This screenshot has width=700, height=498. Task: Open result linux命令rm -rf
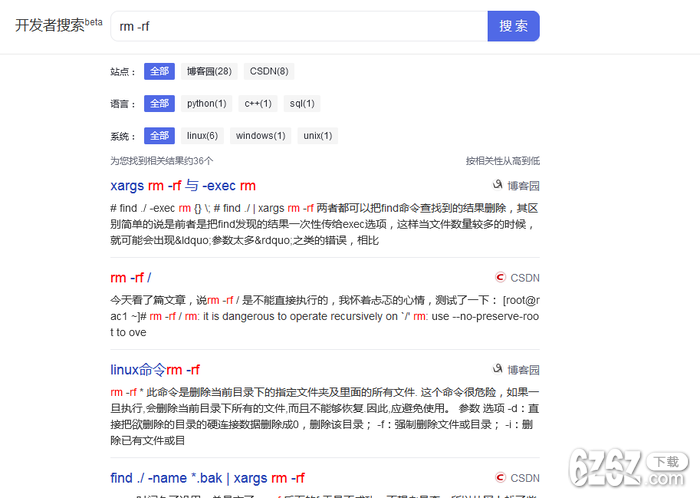click(x=155, y=369)
